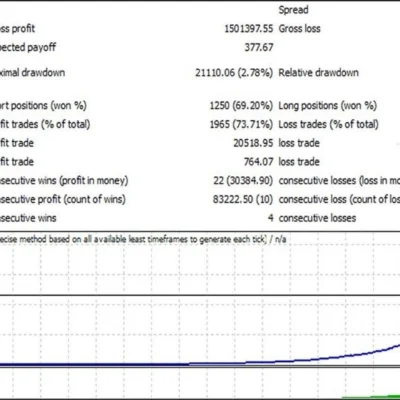Select consecutive profit value 83222.50 (10)
Viewport: 400px width, 400px height.
243,199
